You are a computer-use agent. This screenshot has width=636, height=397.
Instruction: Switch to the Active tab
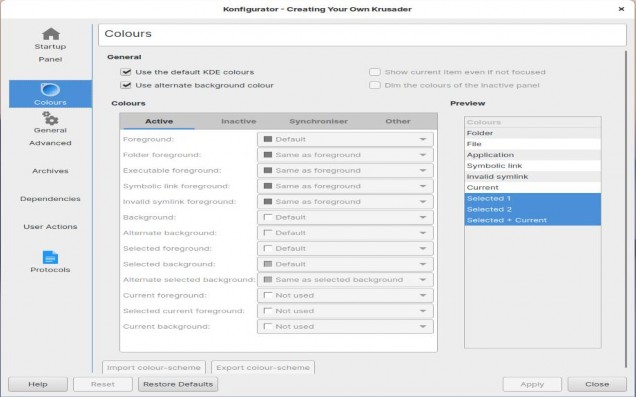[x=159, y=121]
